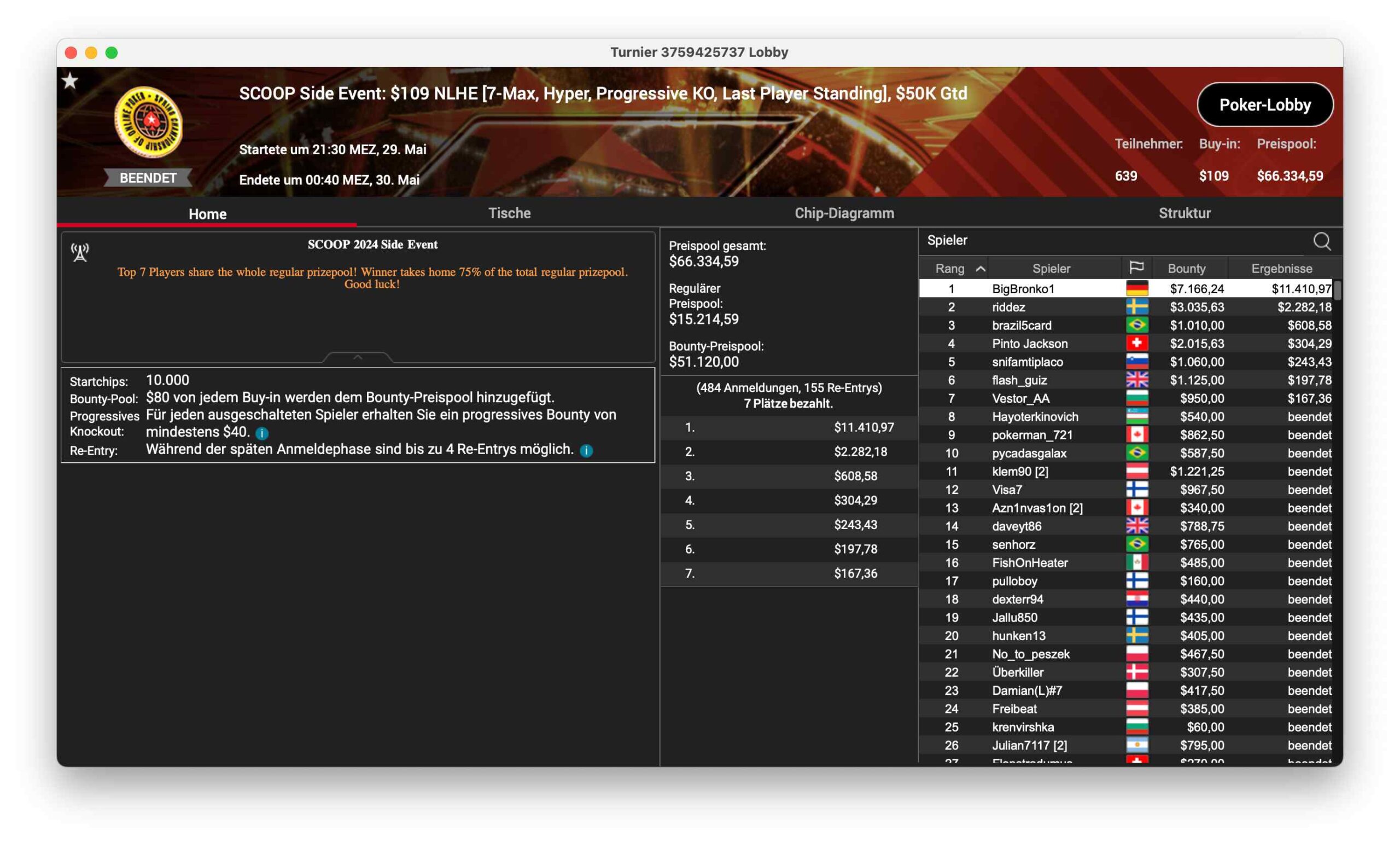Image resolution: width=1400 pixels, height=842 pixels.
Task: Click the SCOOP tournament badge logo
Action: (x=148, y=122)
